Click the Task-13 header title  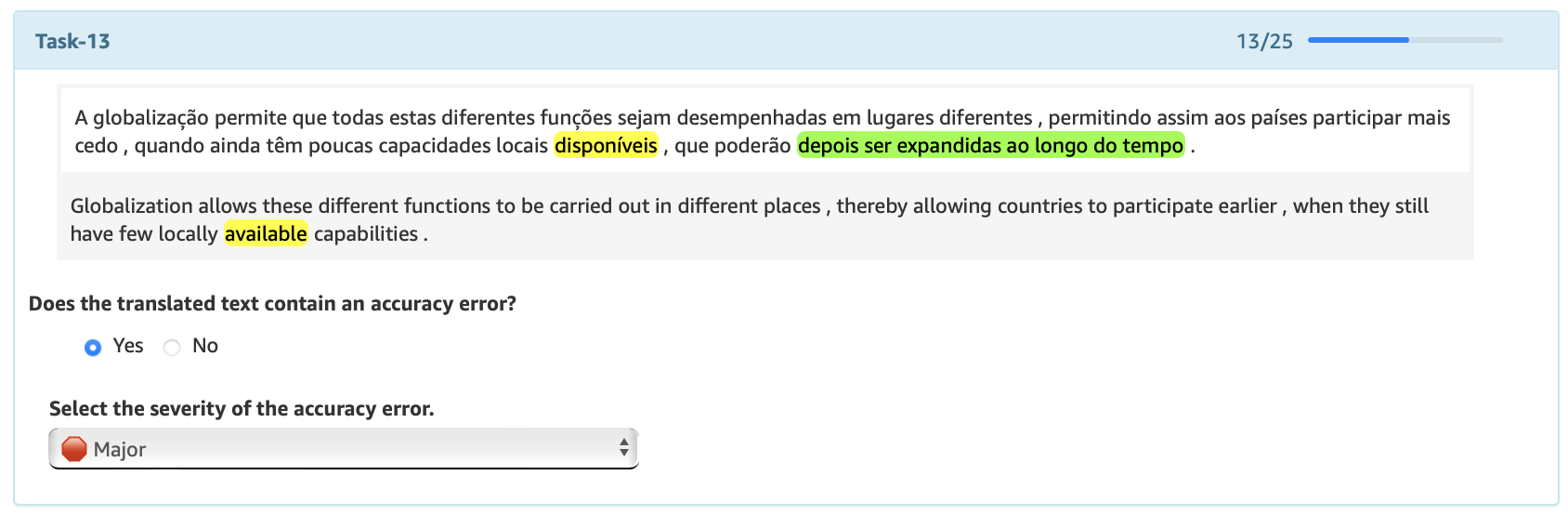coord(72,41)
